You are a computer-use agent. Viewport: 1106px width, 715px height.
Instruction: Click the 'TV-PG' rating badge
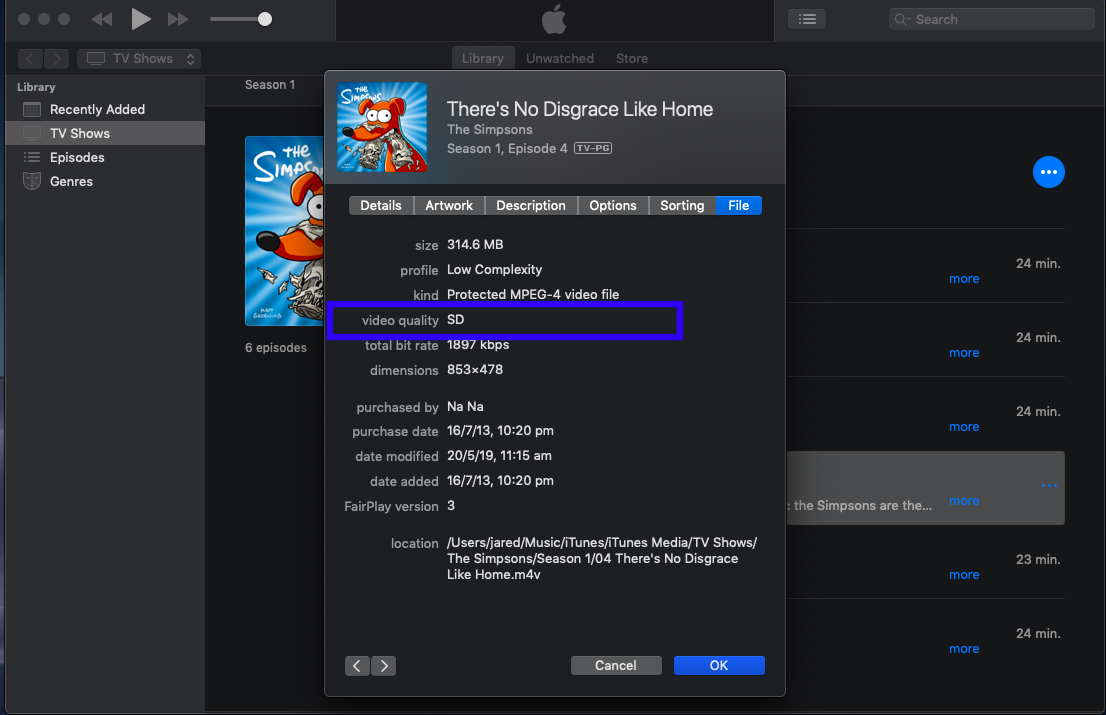(592, 148)
